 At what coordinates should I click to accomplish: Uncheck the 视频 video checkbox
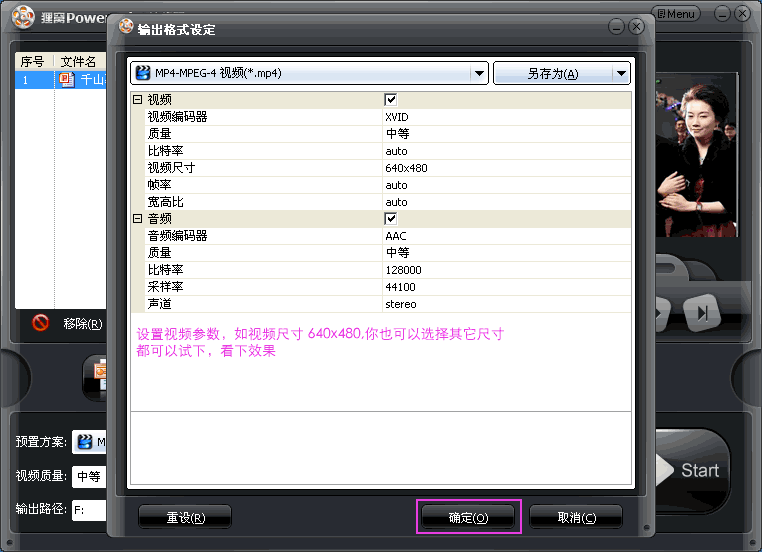click(391, 100)
